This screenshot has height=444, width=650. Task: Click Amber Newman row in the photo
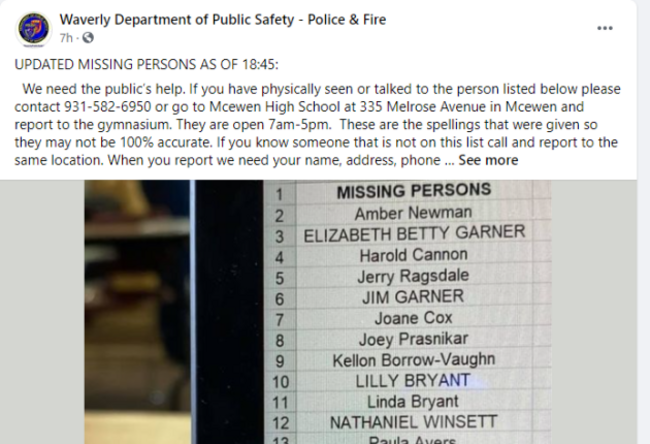click(x=413, y=213)
